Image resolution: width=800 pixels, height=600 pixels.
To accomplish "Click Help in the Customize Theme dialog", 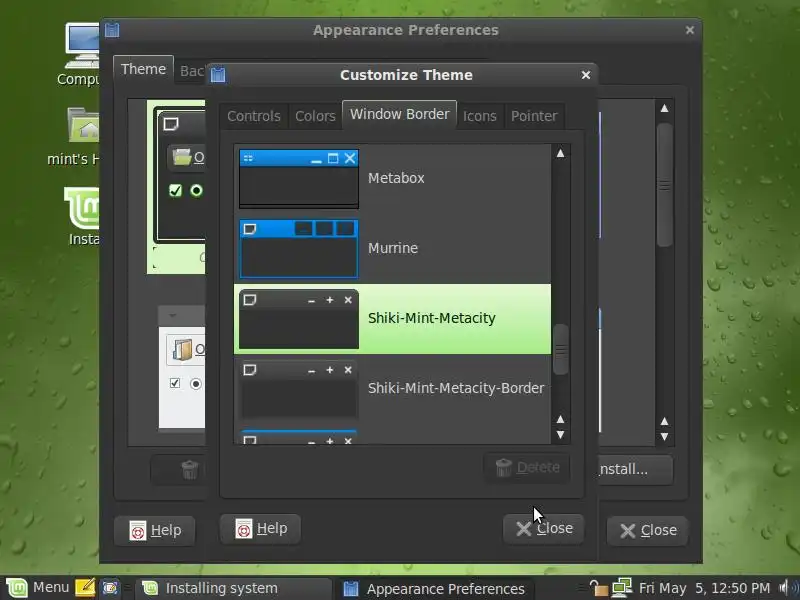I will (x=260, y=529).
